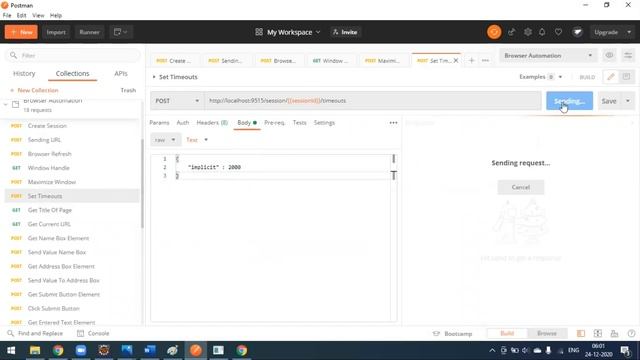Open the Trash link
This screenshot has height=360, width=640.
click(128, 90)
